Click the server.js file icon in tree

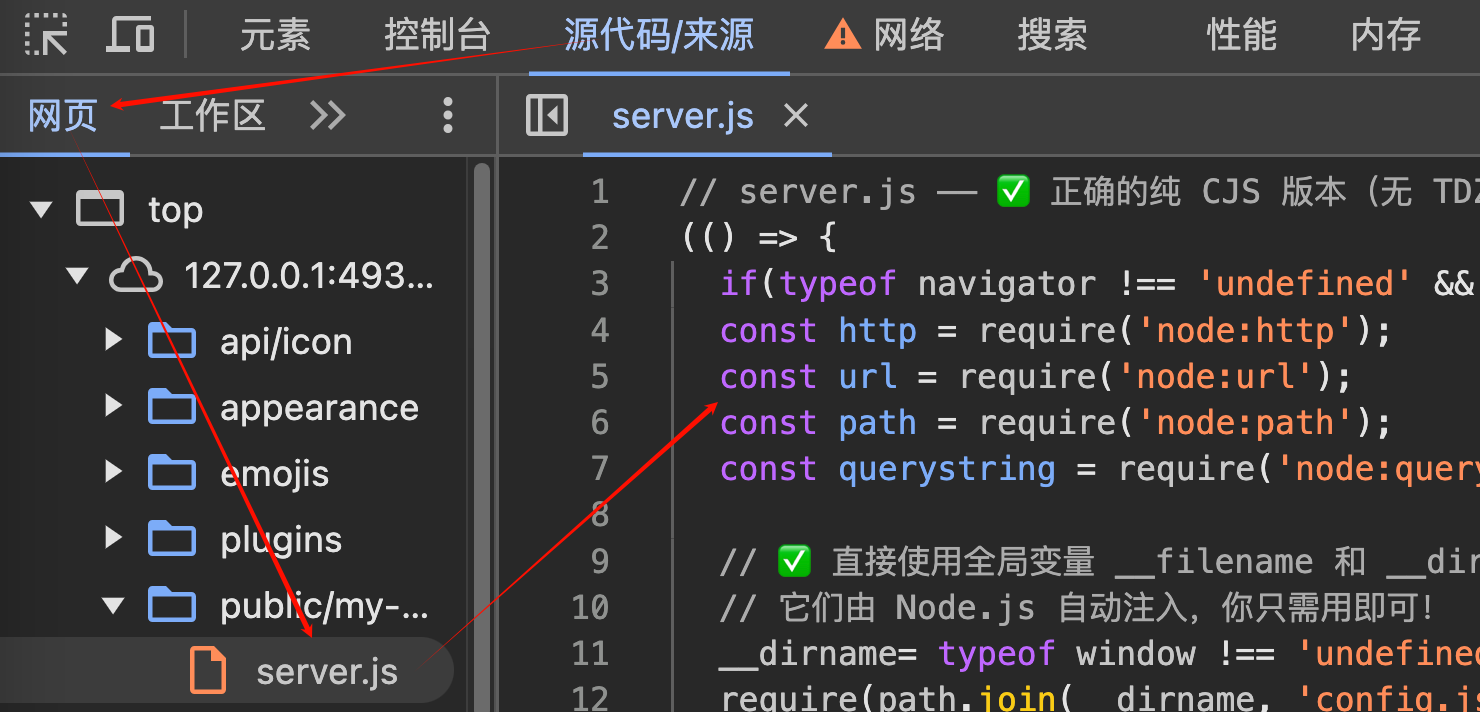[x=208, y=671]
